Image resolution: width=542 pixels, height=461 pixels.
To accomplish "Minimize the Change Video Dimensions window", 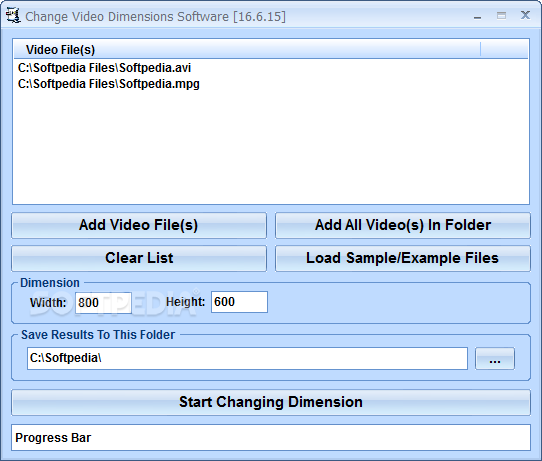I will (x=478, y=16).
